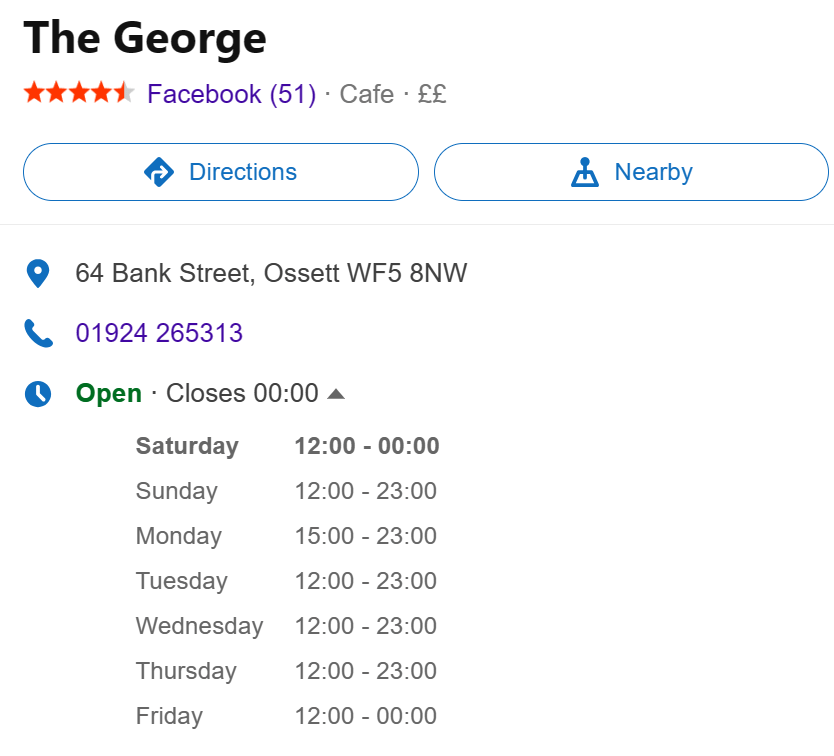The width and height of the screenshot is (834, 756).
Task: Click Friday opening hours row
Action: pyautogui.click(x=286, y=716)
